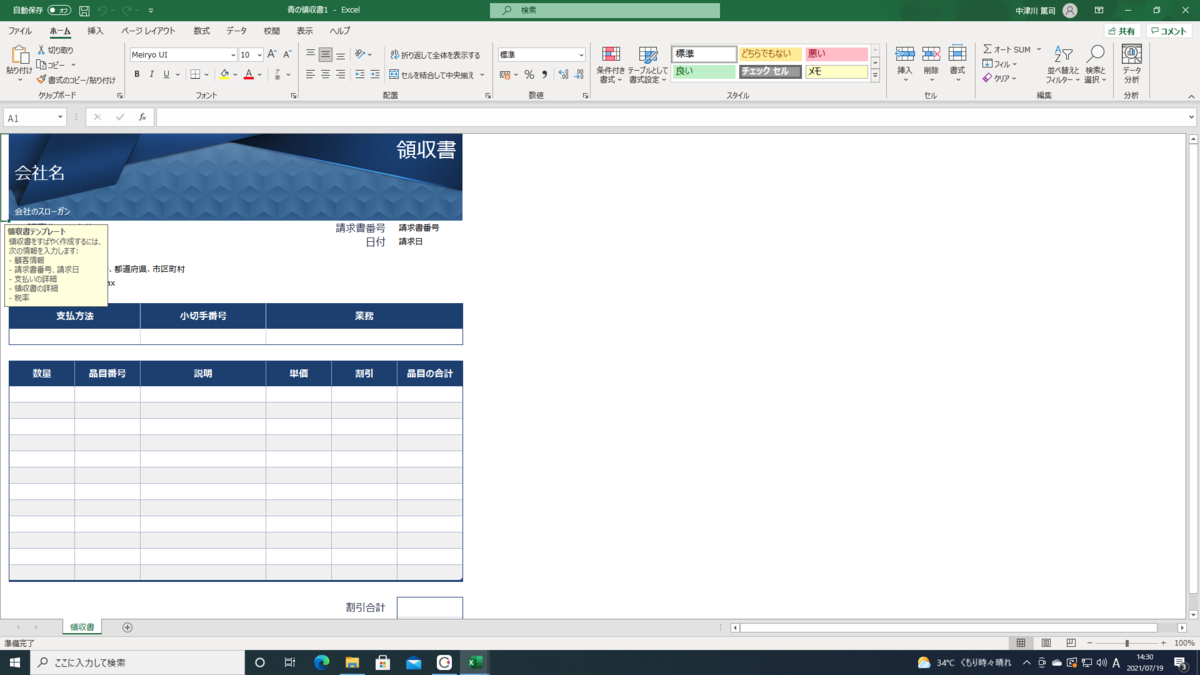Screen dimensions: 1200x675
Task: Open the text orientation options
Action: pos(362,55)
